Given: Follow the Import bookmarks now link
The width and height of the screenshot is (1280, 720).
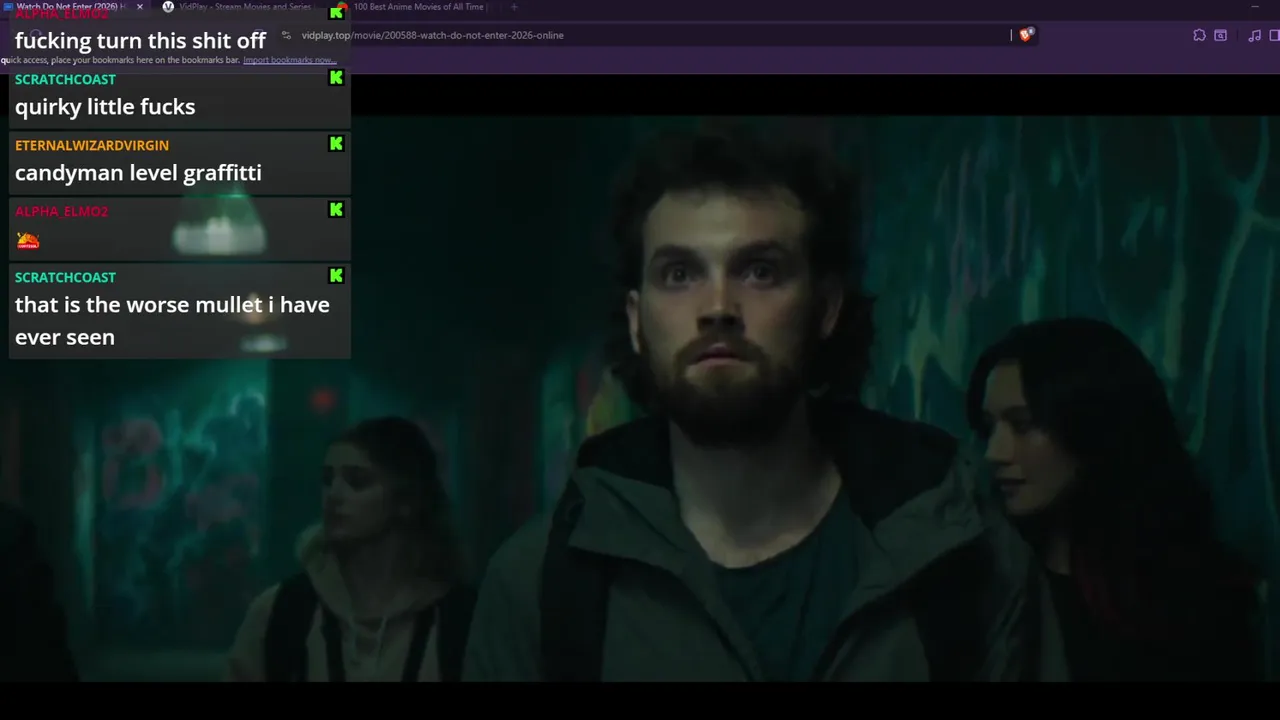Looking at the screenshot, I should pos(290,60).
